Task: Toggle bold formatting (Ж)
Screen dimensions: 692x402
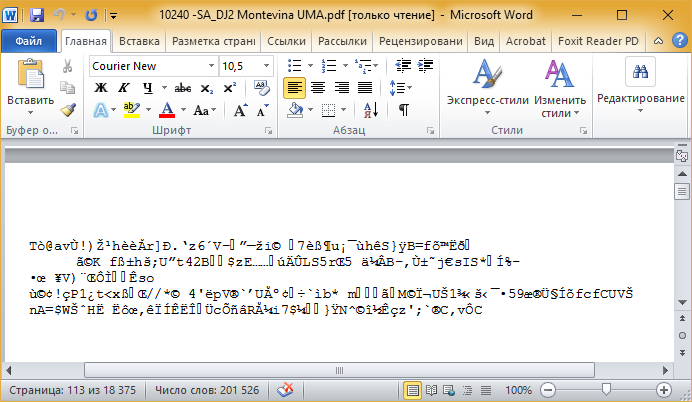Action: [101, 87]
